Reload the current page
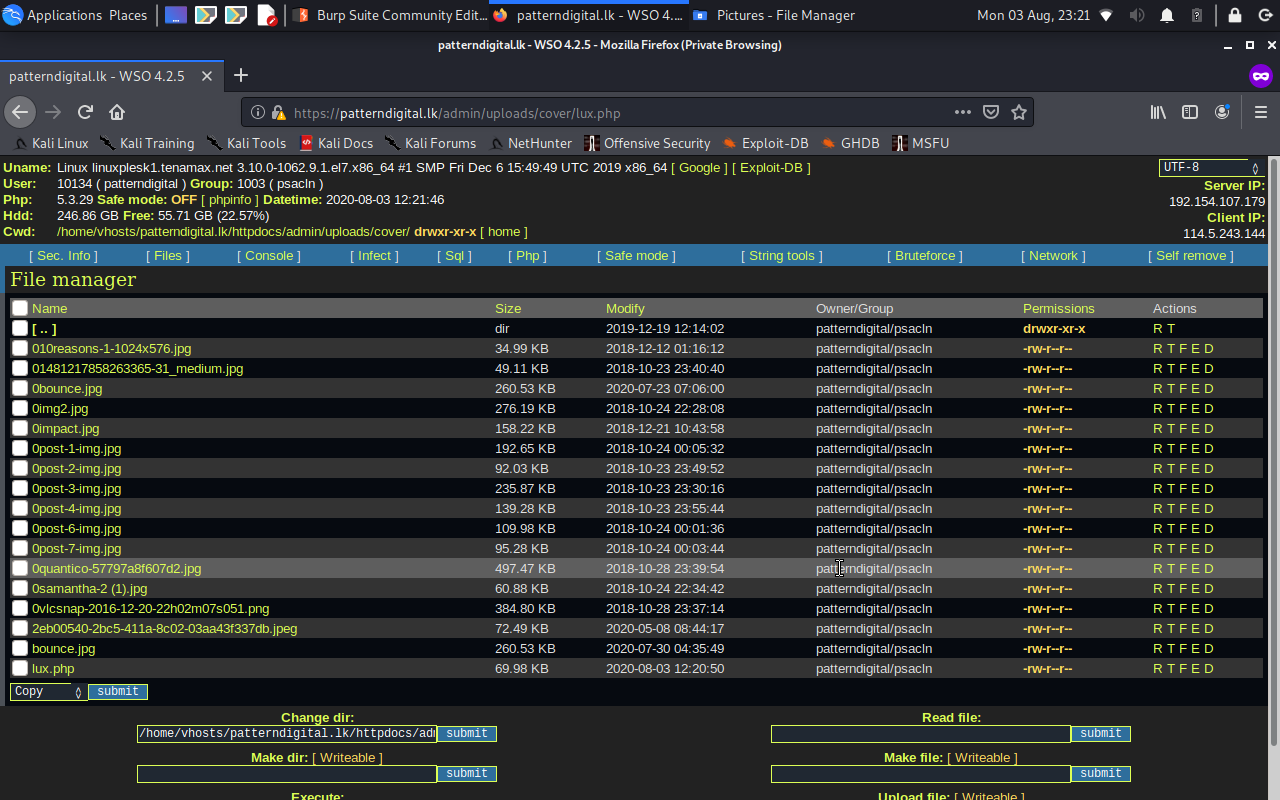1280x800 pixels. point(85,112)
